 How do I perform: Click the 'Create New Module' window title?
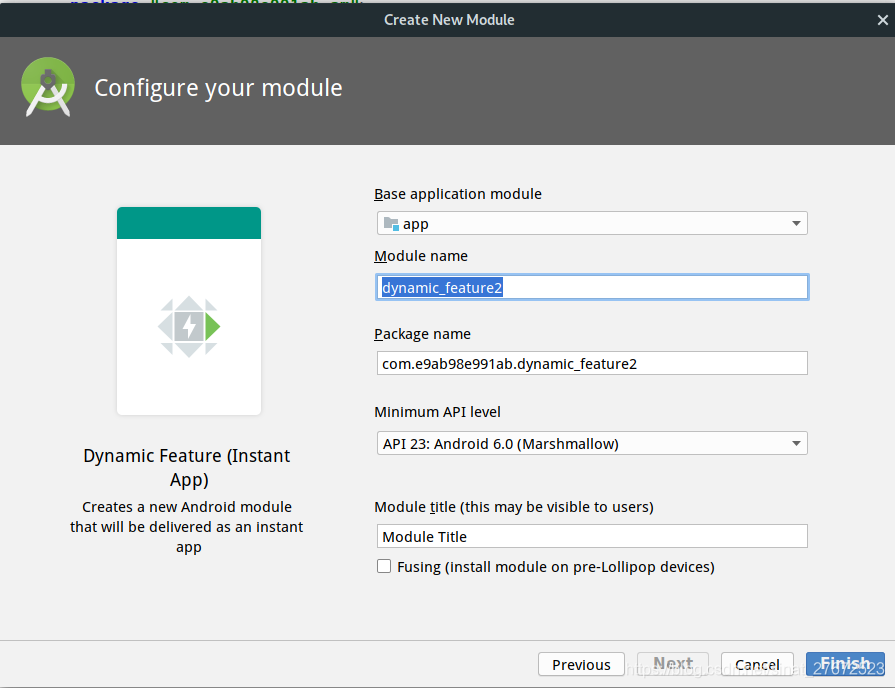(449, 20)
